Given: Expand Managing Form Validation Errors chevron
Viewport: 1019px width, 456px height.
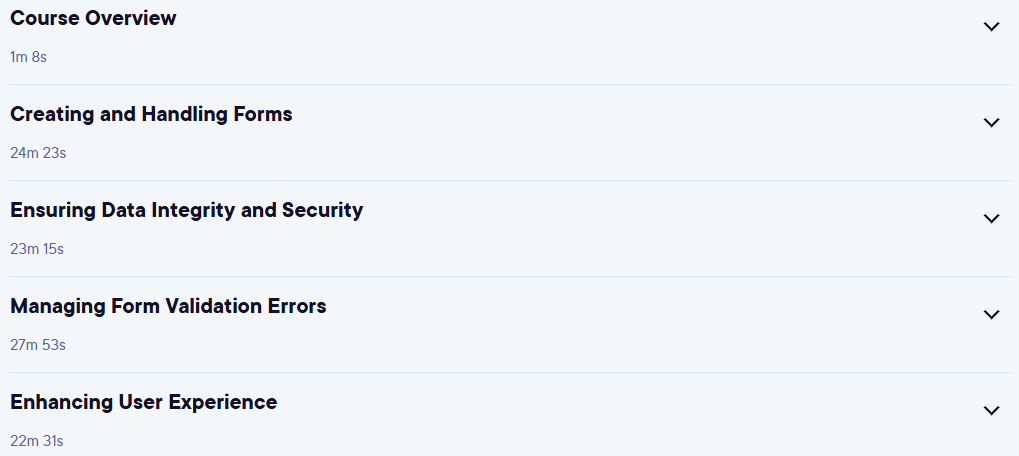Looking at the screenshot, I should (991, 314).
